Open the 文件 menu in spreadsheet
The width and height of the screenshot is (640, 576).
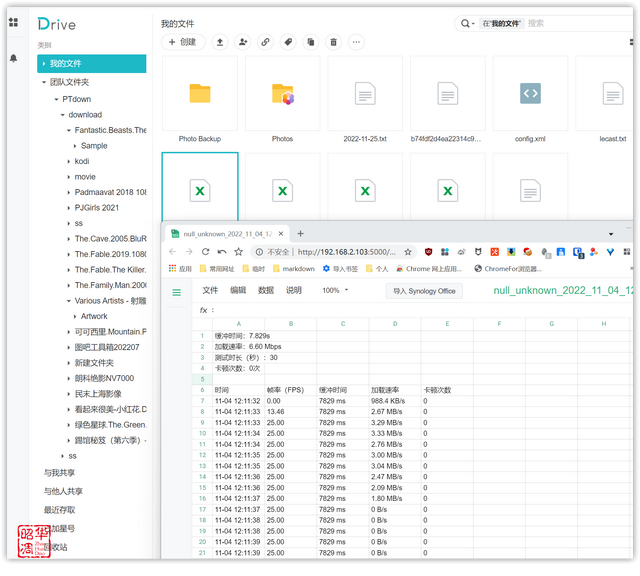[210, 290]
